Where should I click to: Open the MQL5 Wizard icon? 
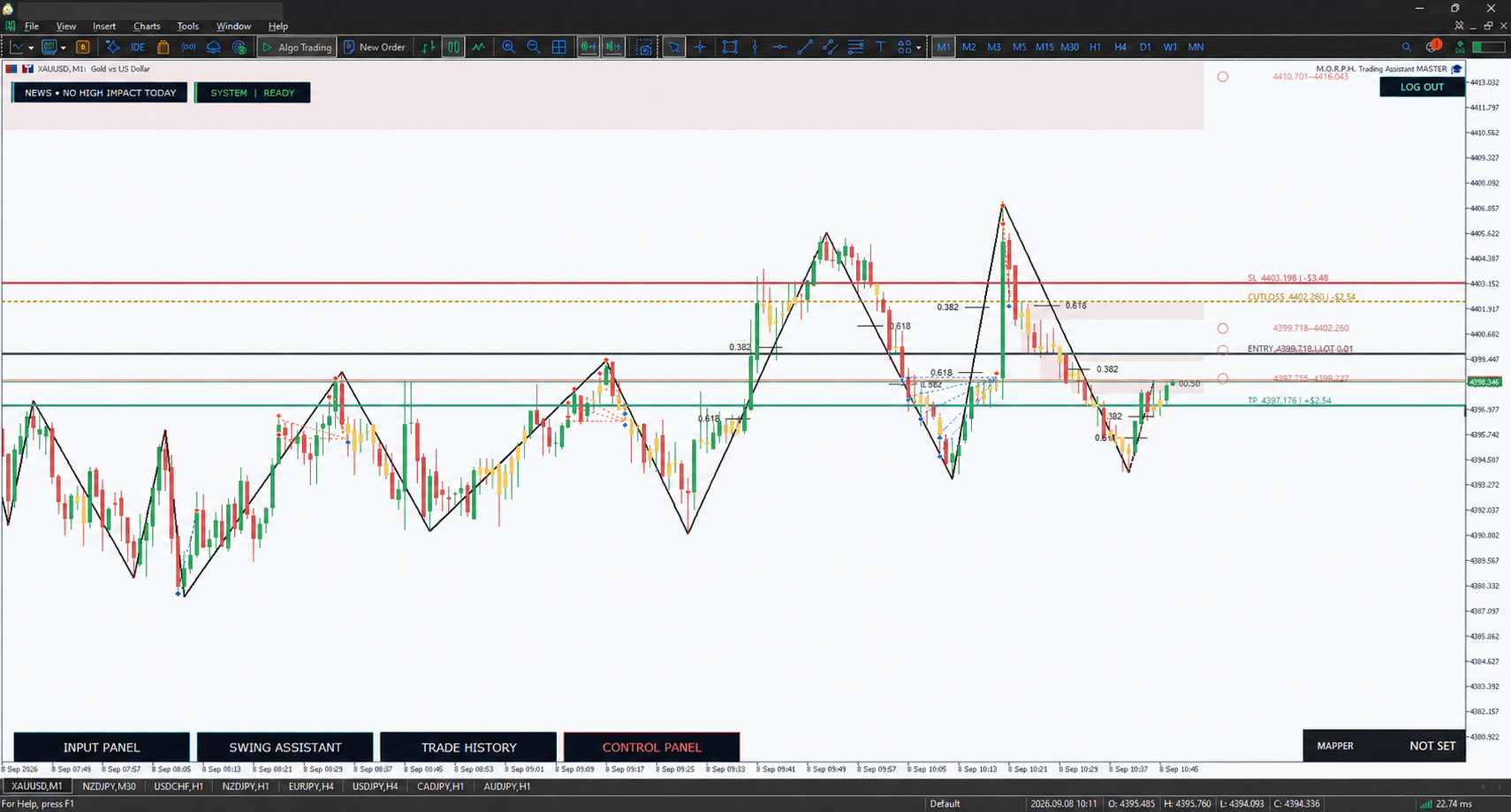pos(112,47)
